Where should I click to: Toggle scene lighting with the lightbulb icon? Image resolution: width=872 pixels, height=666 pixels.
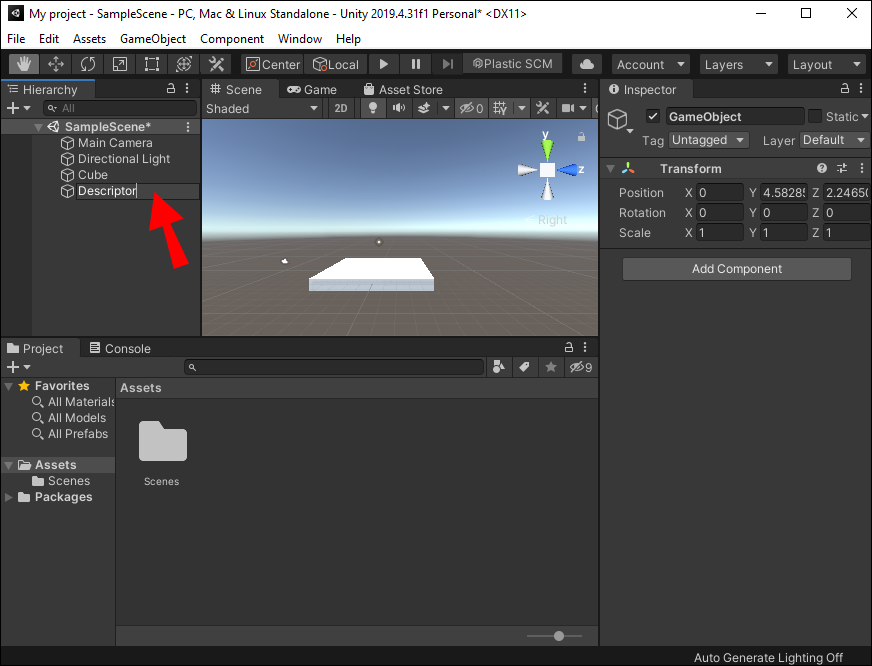tap(374, 108)
